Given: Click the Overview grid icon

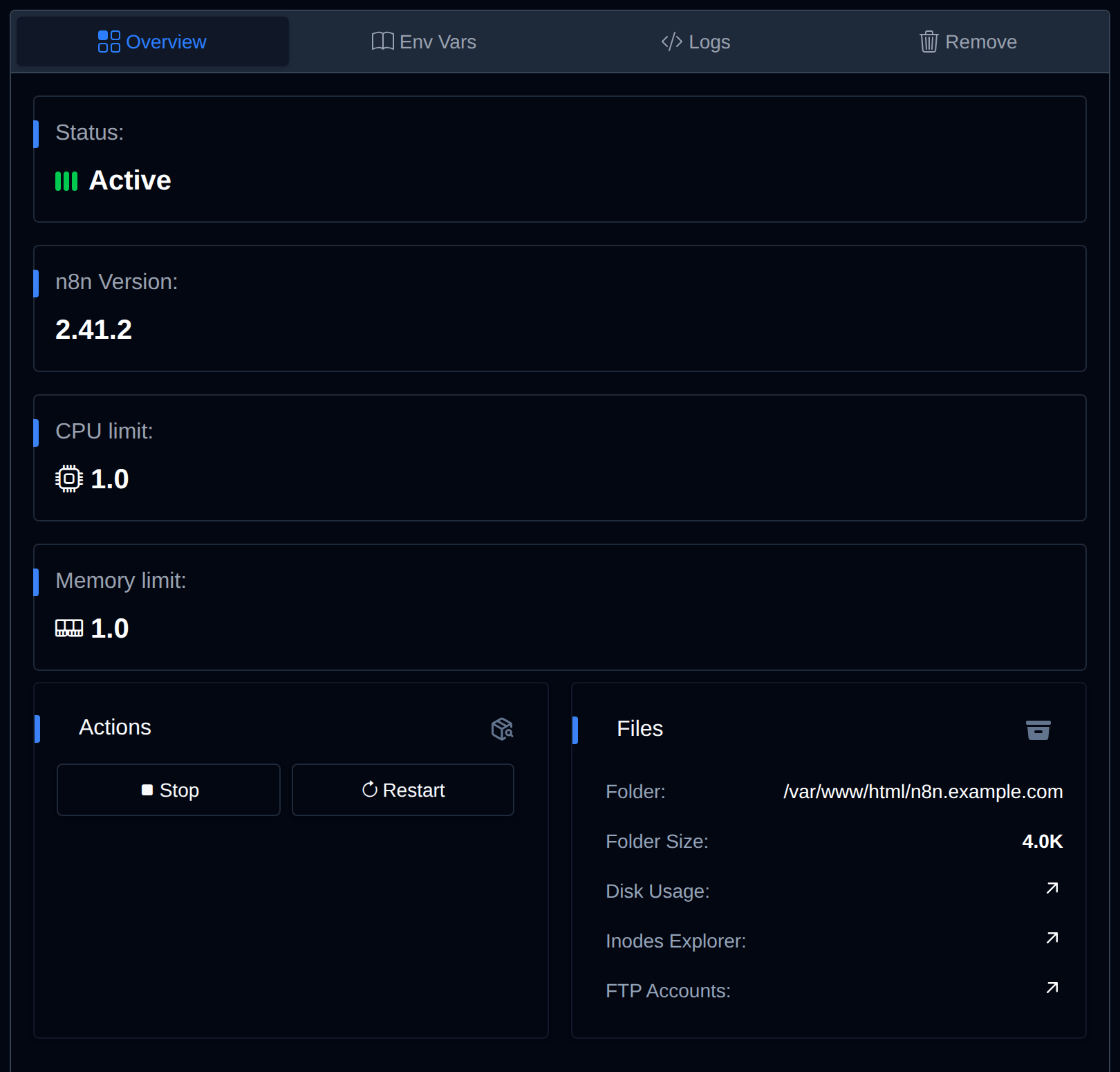Looking at the screenshot, I should pos(109,41).
